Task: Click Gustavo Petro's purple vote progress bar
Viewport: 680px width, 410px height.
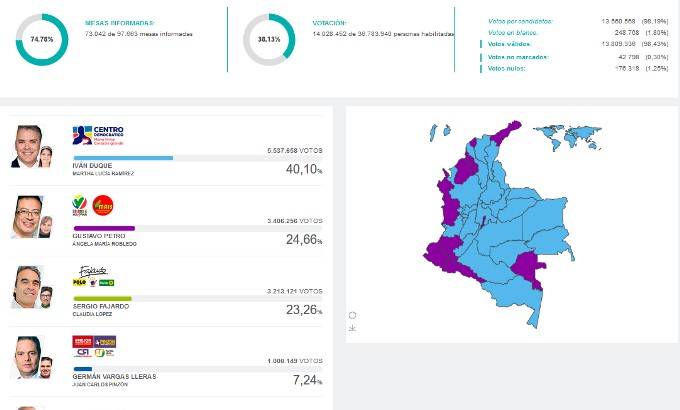Action: coord(104,228)
